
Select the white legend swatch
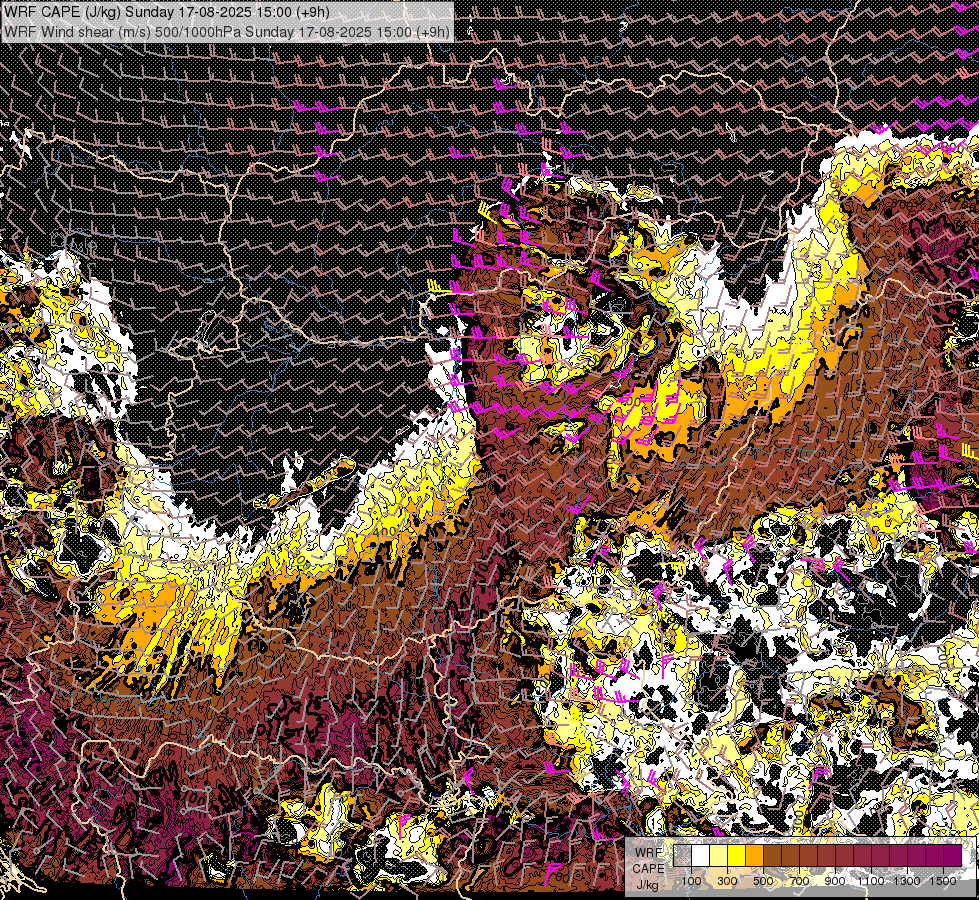pos(701,855)
